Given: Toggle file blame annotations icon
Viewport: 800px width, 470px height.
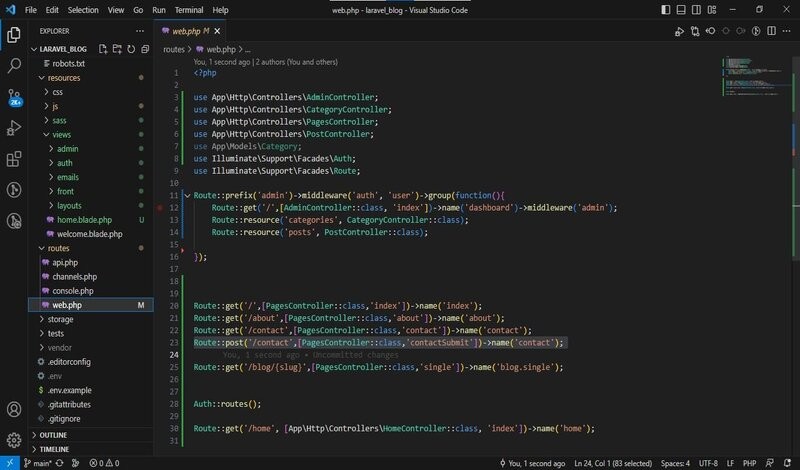Looking at the screenshot, I should [756, 31].
